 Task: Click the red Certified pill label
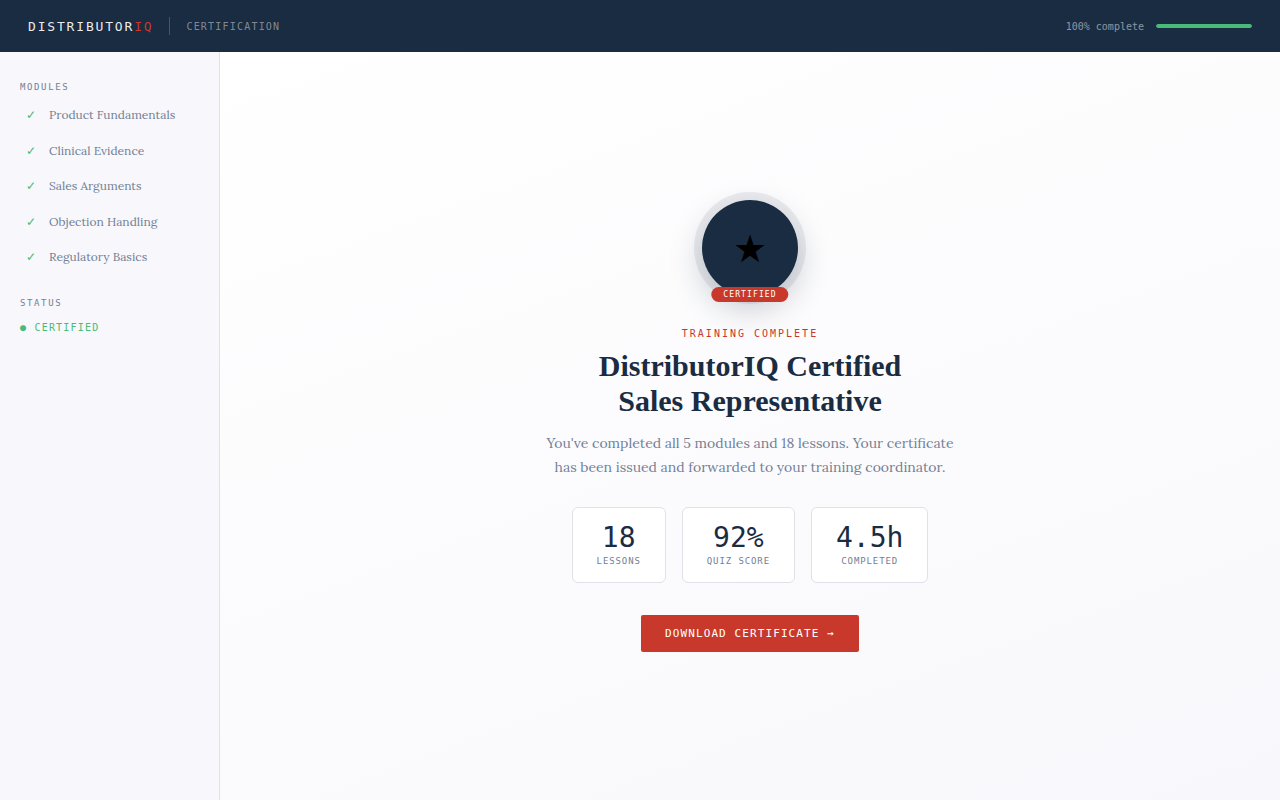coord(749,294)
